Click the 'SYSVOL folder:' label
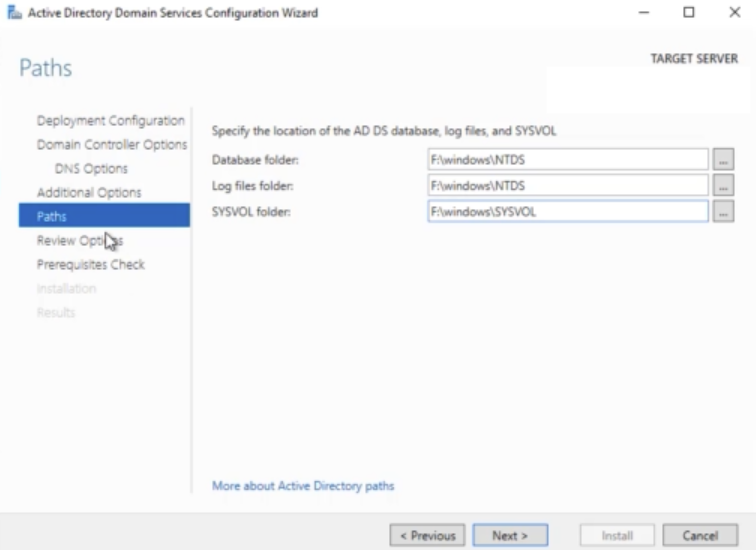This screenshot has width=756, height=550. 251,212
